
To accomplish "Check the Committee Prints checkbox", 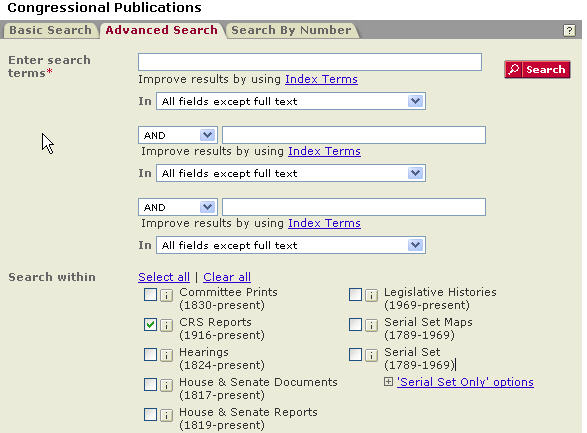I will point(150,295).
